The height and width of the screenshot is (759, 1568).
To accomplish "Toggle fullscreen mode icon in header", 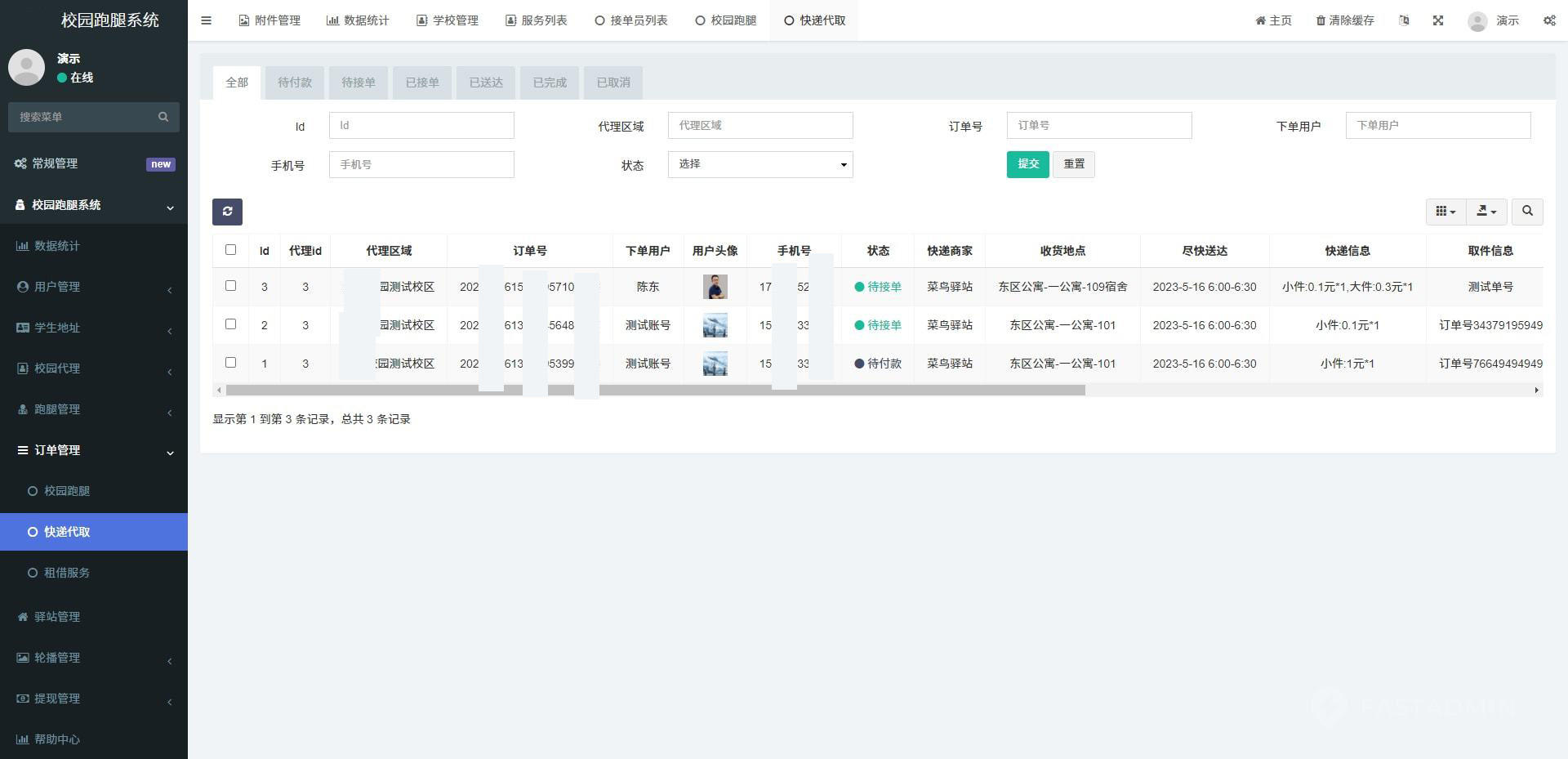I will point(1438,20).
